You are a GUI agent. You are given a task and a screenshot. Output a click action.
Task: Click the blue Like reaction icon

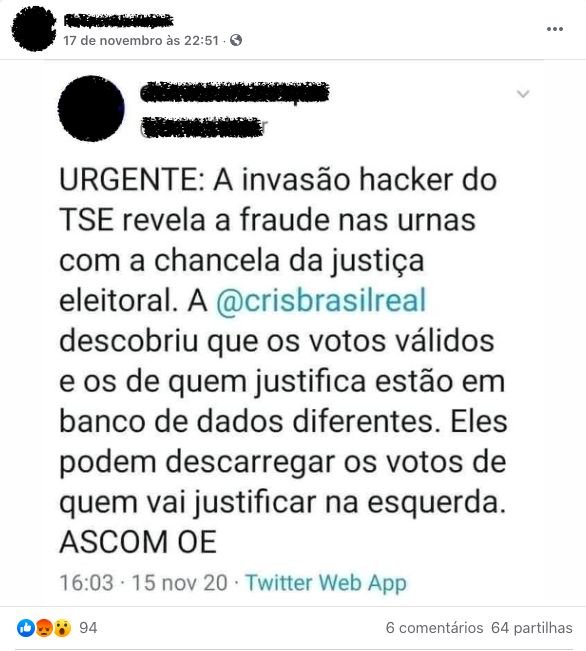pyautogui.click(x=26, y=628)
